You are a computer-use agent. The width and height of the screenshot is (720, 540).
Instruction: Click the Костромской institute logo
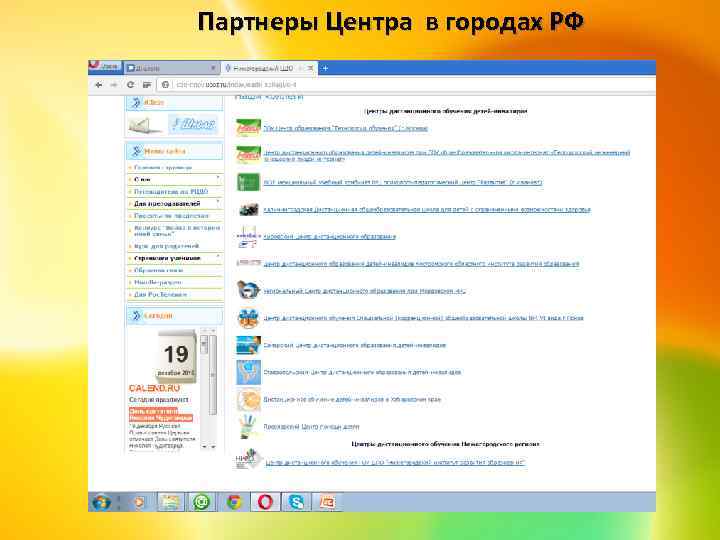pos(248,263)
